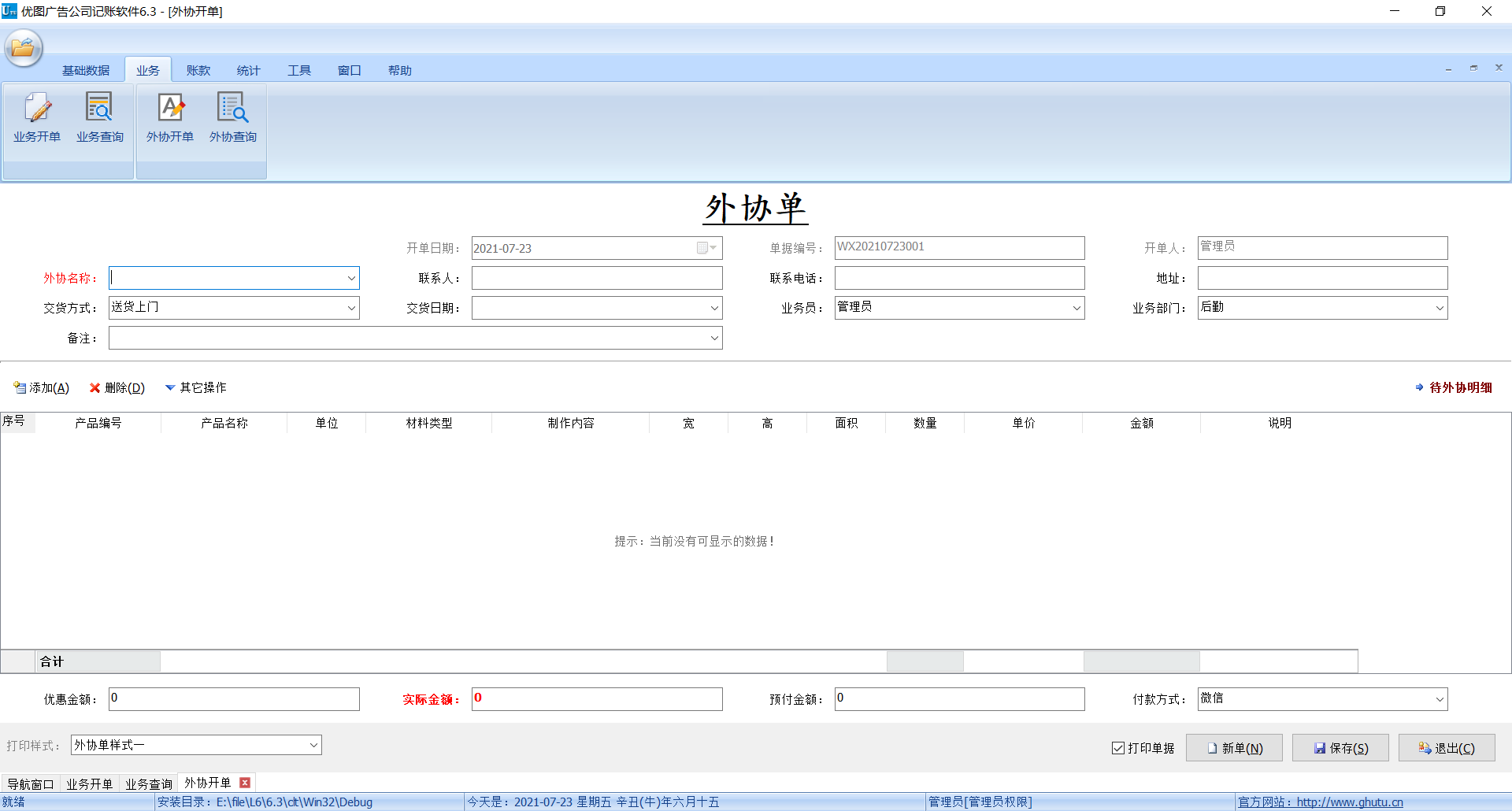Restore the inner child window

pyautogui.click(x=1473, y=69)
